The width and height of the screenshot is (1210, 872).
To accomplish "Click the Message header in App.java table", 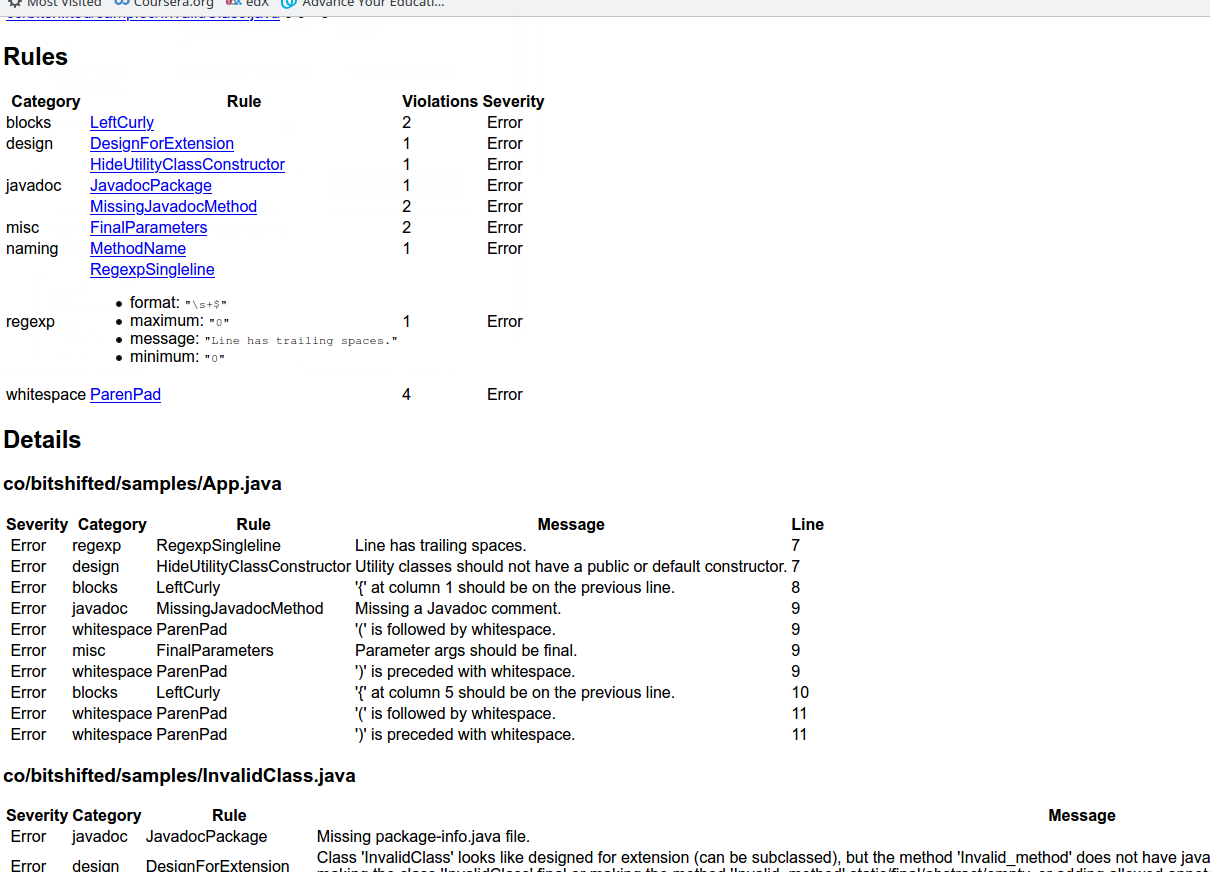I will [x=571, y=524].
